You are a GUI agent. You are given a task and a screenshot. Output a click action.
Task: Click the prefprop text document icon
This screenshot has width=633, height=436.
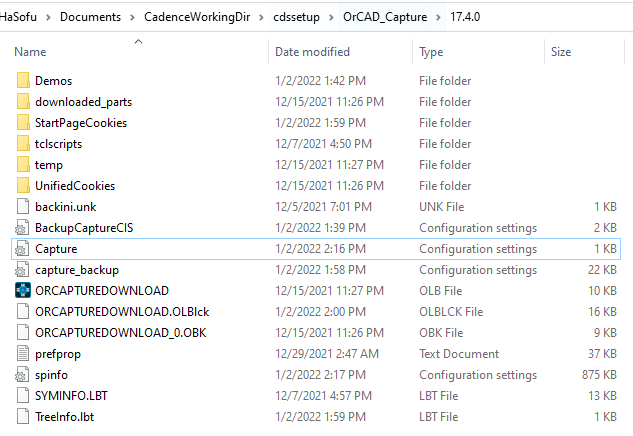(23, 354)
